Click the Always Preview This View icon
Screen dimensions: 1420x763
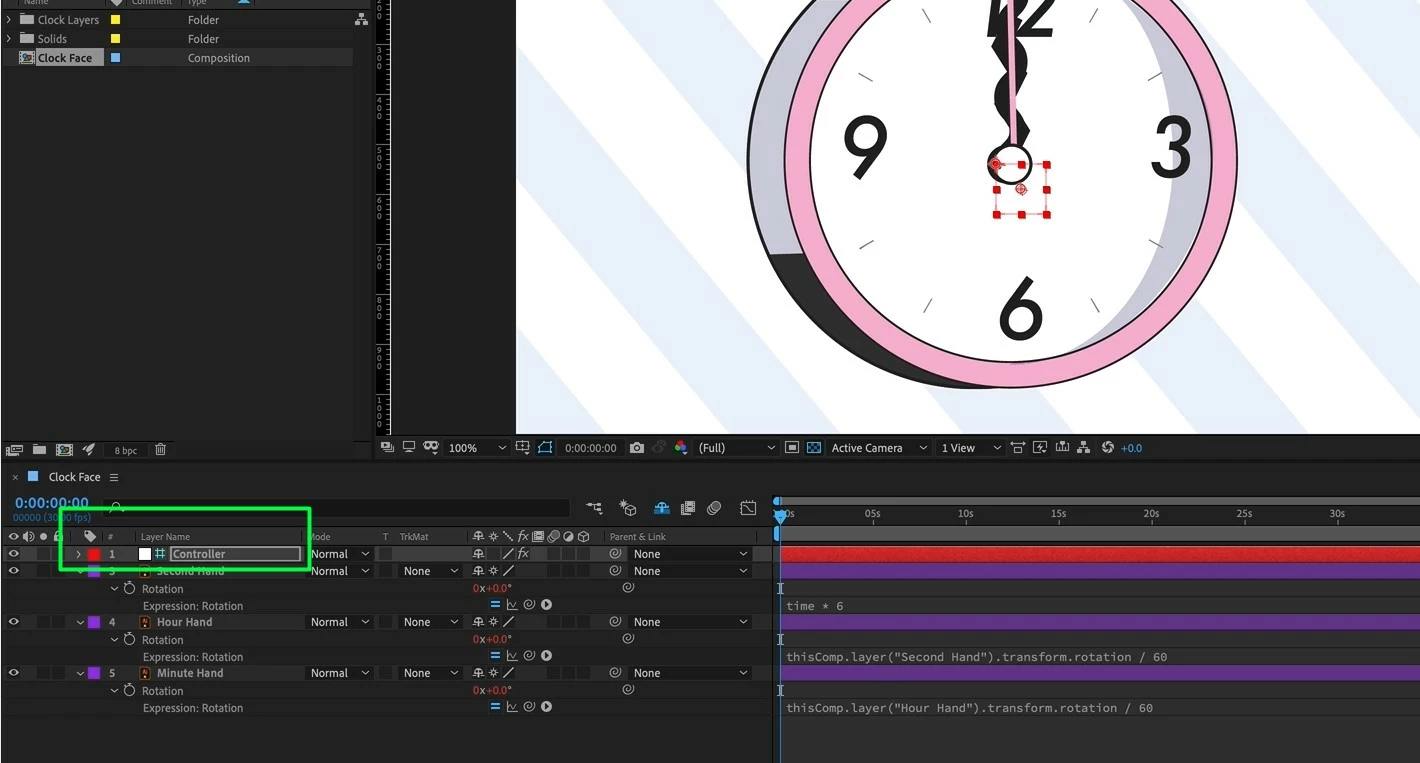pyautogui.click(x=388, y=448)
